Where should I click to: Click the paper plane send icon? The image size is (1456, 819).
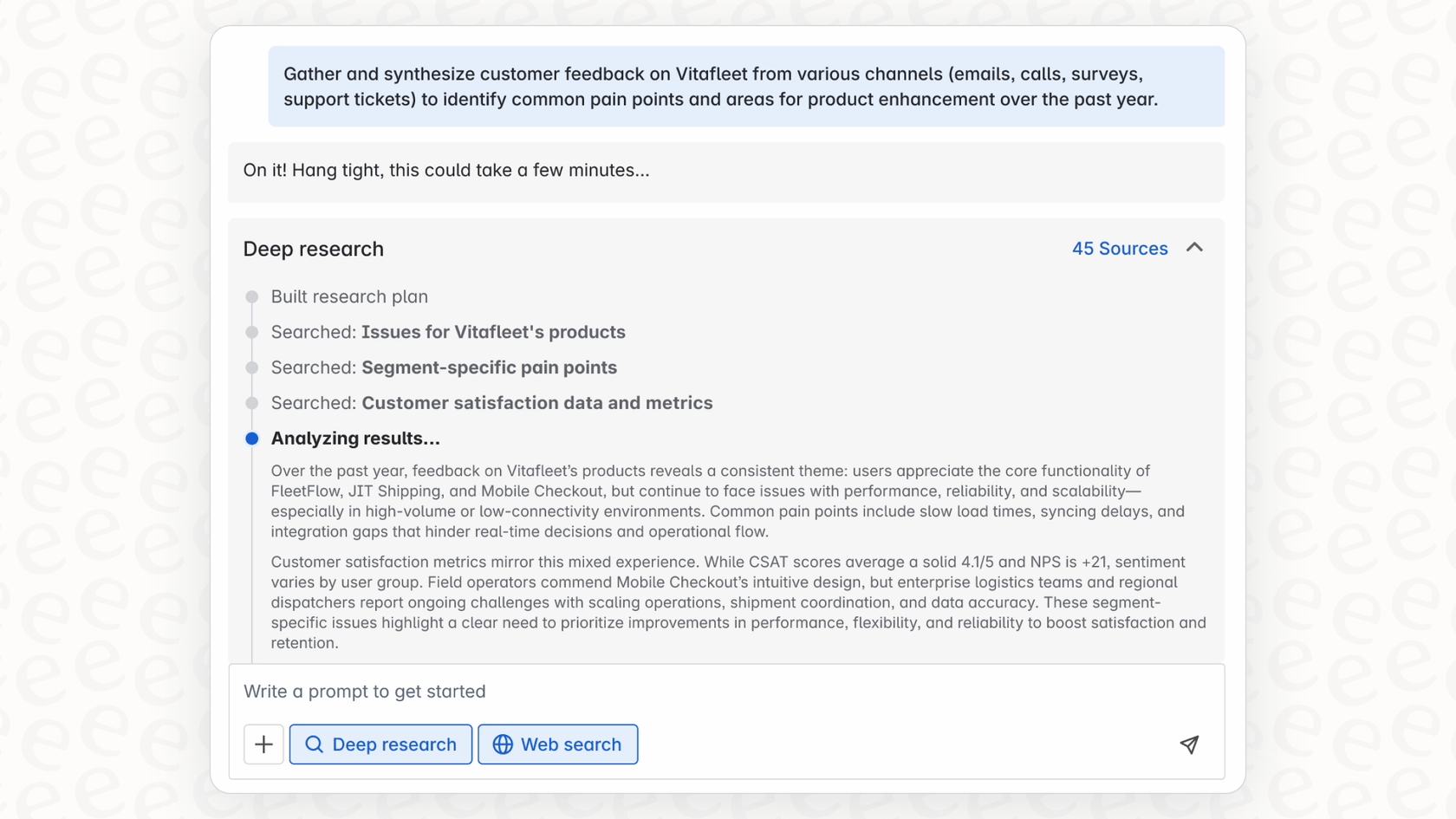click(x=1189, y=744)
